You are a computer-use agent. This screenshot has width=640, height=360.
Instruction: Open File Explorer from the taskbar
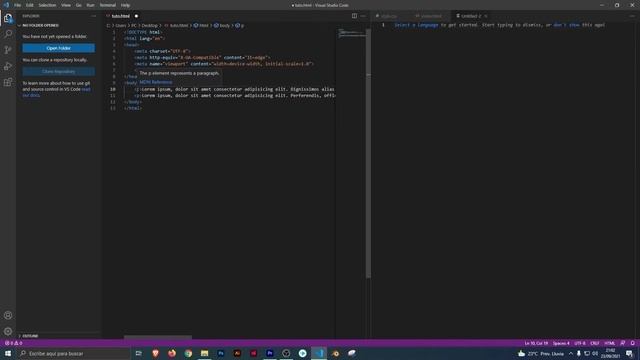click(x=204, y=353)
